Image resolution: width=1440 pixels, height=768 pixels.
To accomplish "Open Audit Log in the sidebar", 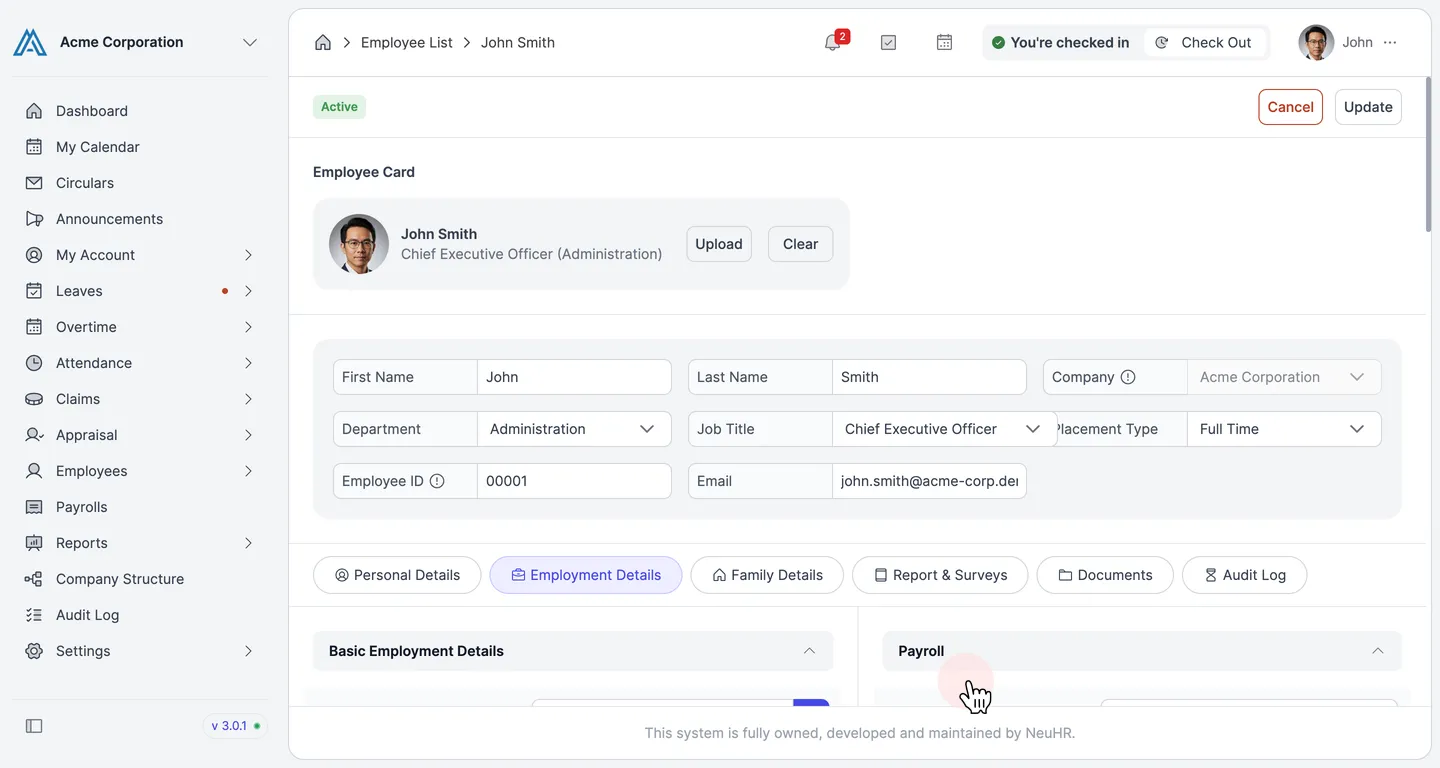I will coord(87,615).
